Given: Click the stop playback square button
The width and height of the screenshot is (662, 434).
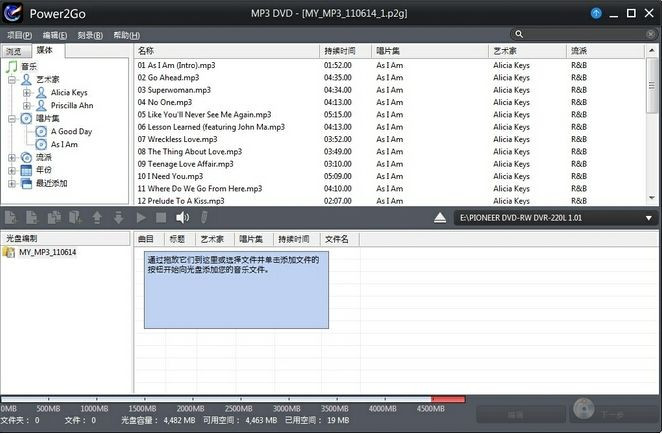Looking at the screenshot, I should click(161, 217).
